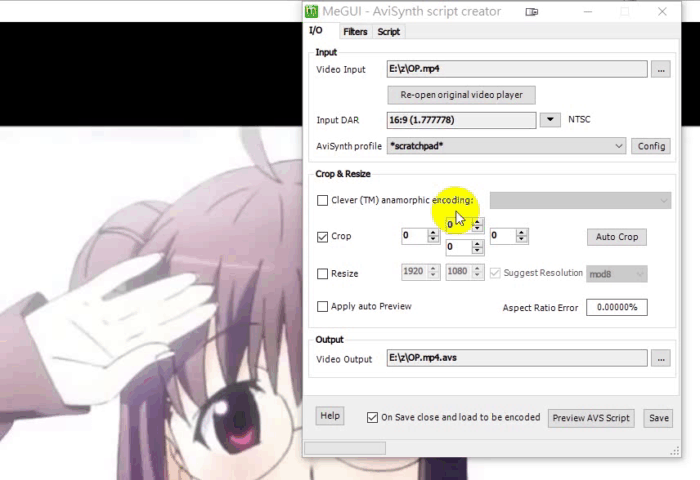Click the left crop number field
The width and height of the screenshot is (700, 480).
click(415, 236)
